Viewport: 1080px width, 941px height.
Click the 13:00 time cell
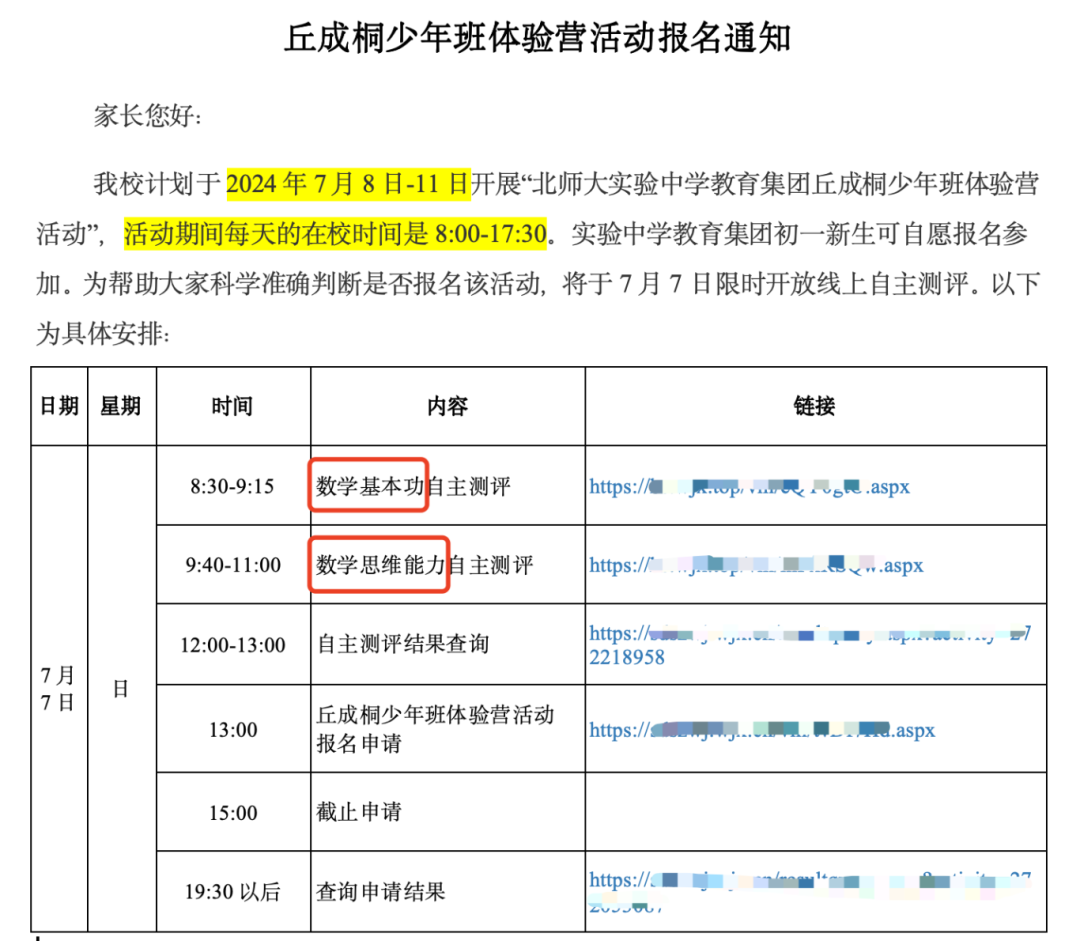[x=233, y=730]
